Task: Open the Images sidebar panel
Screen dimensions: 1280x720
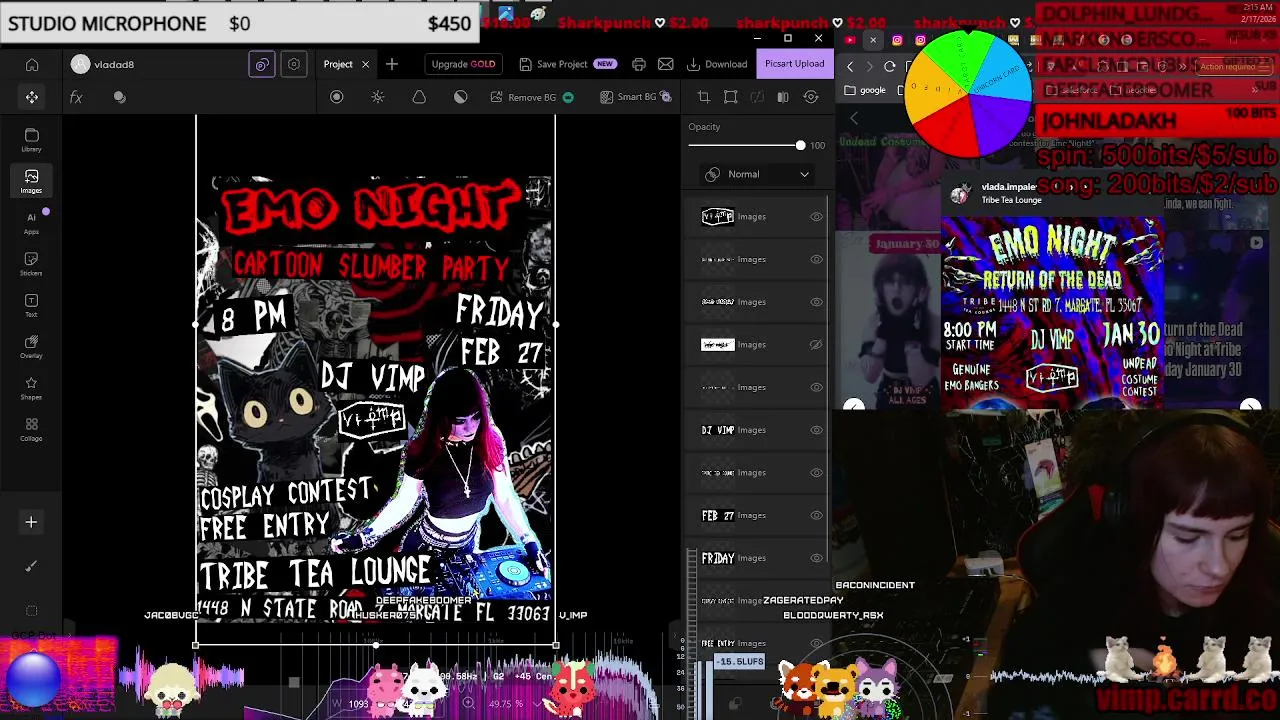Action: [32, 181]
